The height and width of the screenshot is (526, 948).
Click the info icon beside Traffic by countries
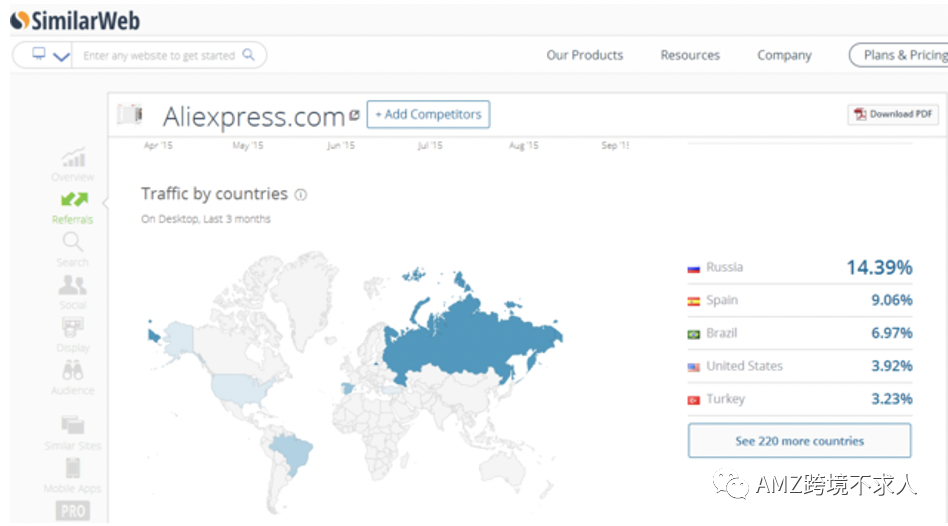pos(301,195)
